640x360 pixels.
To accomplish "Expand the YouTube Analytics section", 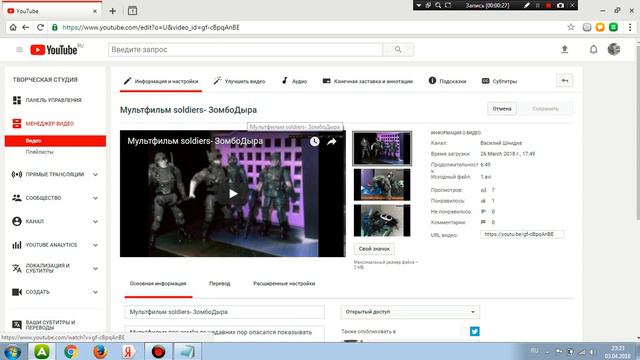I will coord(96,245).
